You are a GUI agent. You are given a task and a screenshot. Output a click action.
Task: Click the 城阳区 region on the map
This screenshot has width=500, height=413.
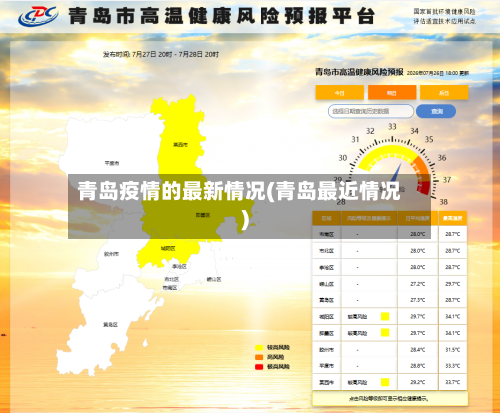168,249
